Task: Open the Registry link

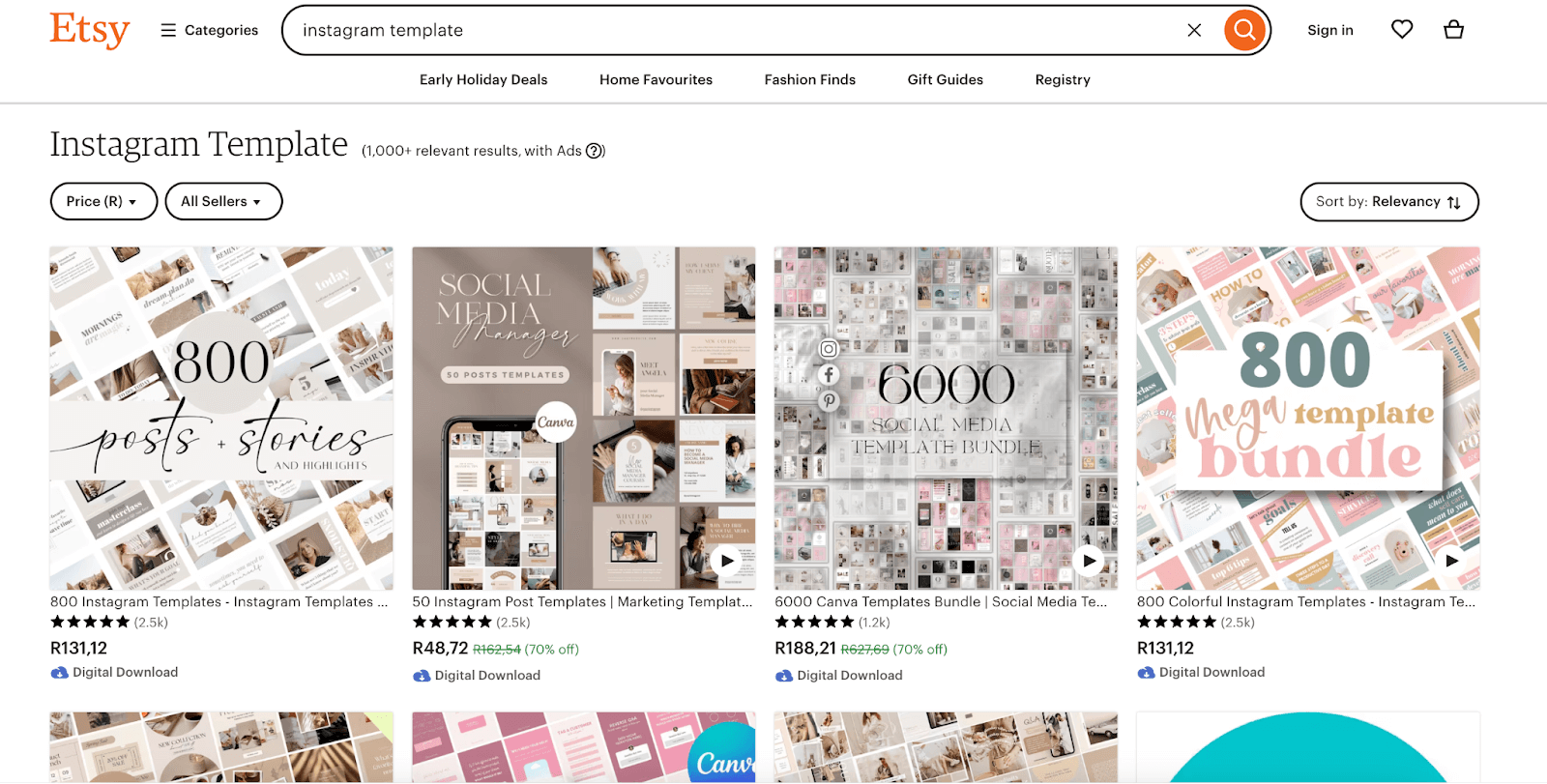Action: tap(1062, 79)
